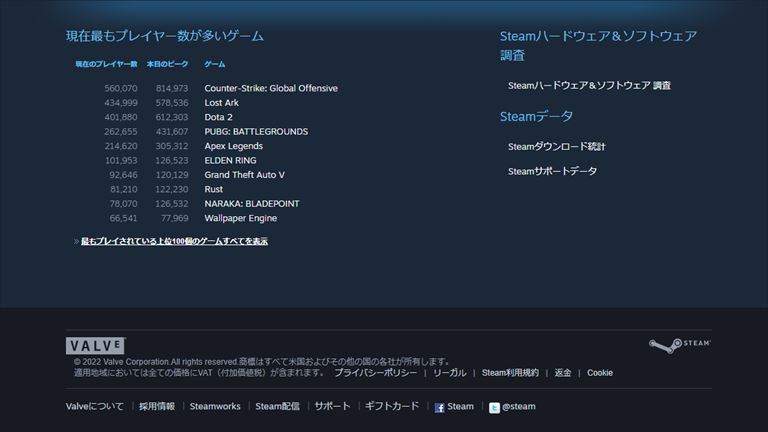Click the 現在最もプレイヤー数が多いゲーム heading
The height and width of the screenshot is (432, 768).
tap(165, 36)
